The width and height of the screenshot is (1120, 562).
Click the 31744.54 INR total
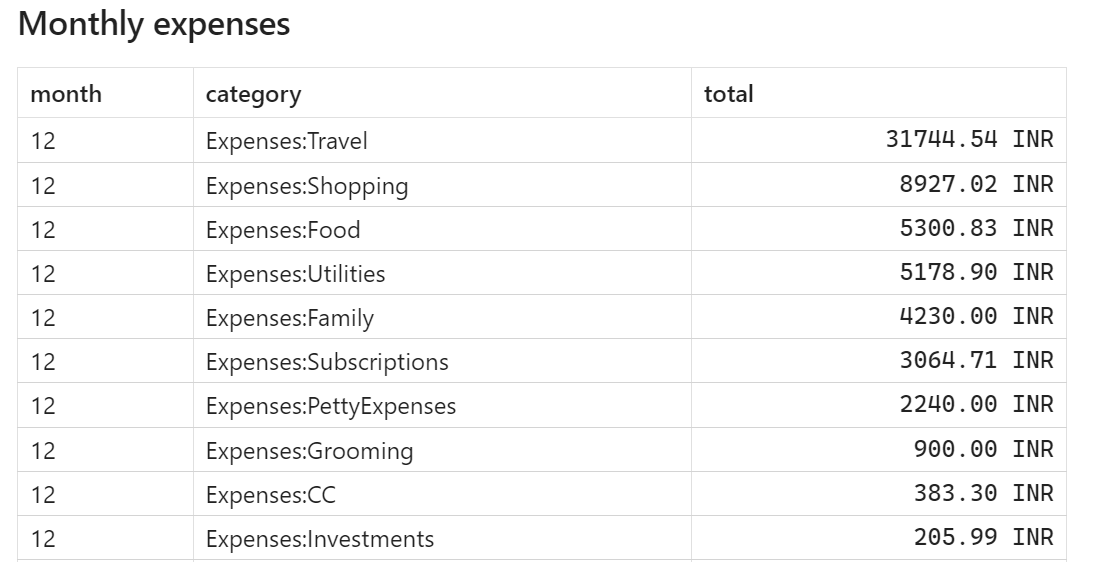point(969,140)
